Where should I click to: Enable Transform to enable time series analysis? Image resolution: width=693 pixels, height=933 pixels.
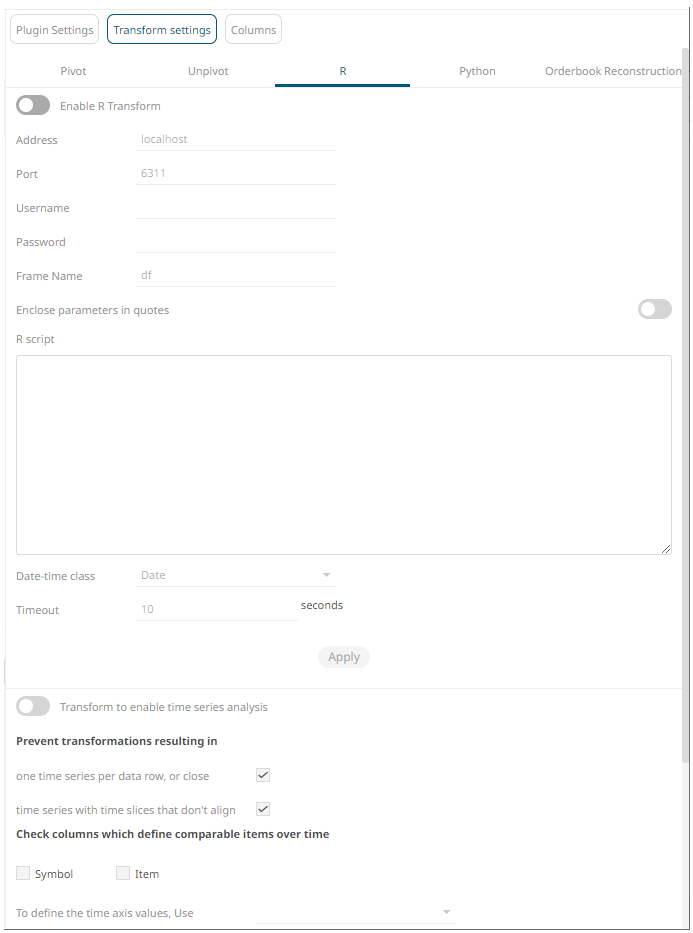click(33, 707)
